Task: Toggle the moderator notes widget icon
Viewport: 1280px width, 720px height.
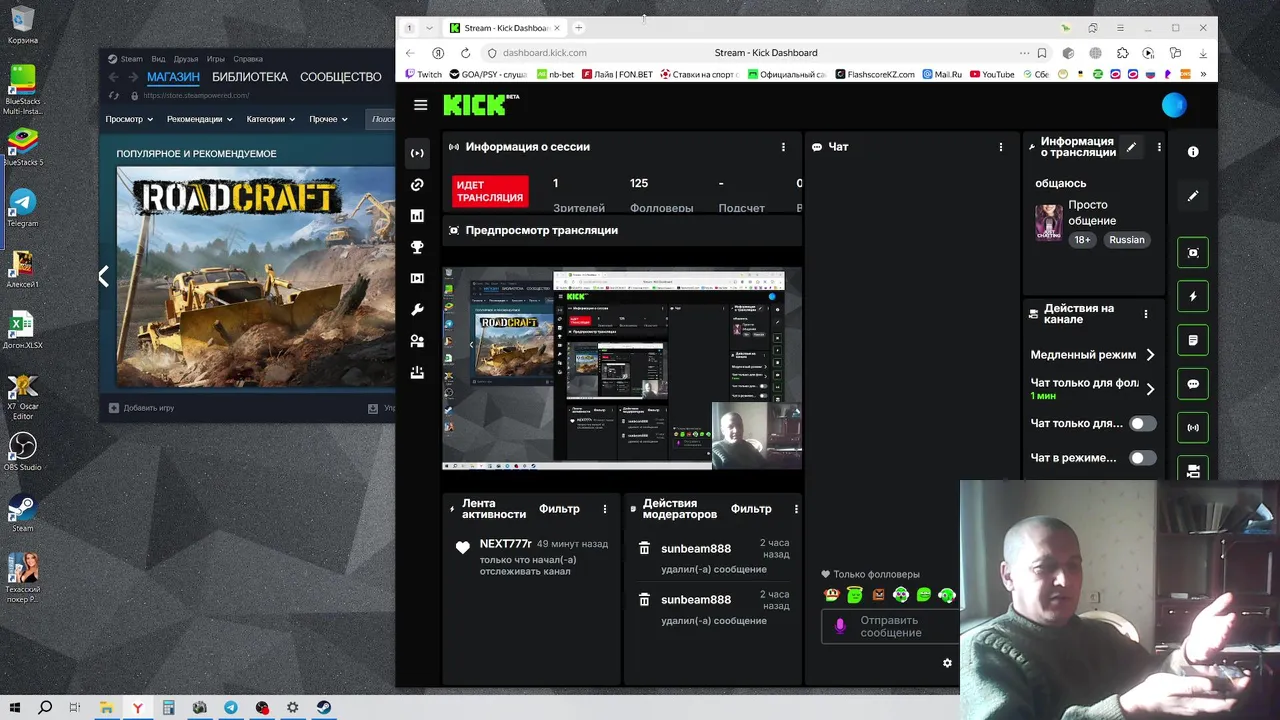Action: click(x=1193, y=340)
